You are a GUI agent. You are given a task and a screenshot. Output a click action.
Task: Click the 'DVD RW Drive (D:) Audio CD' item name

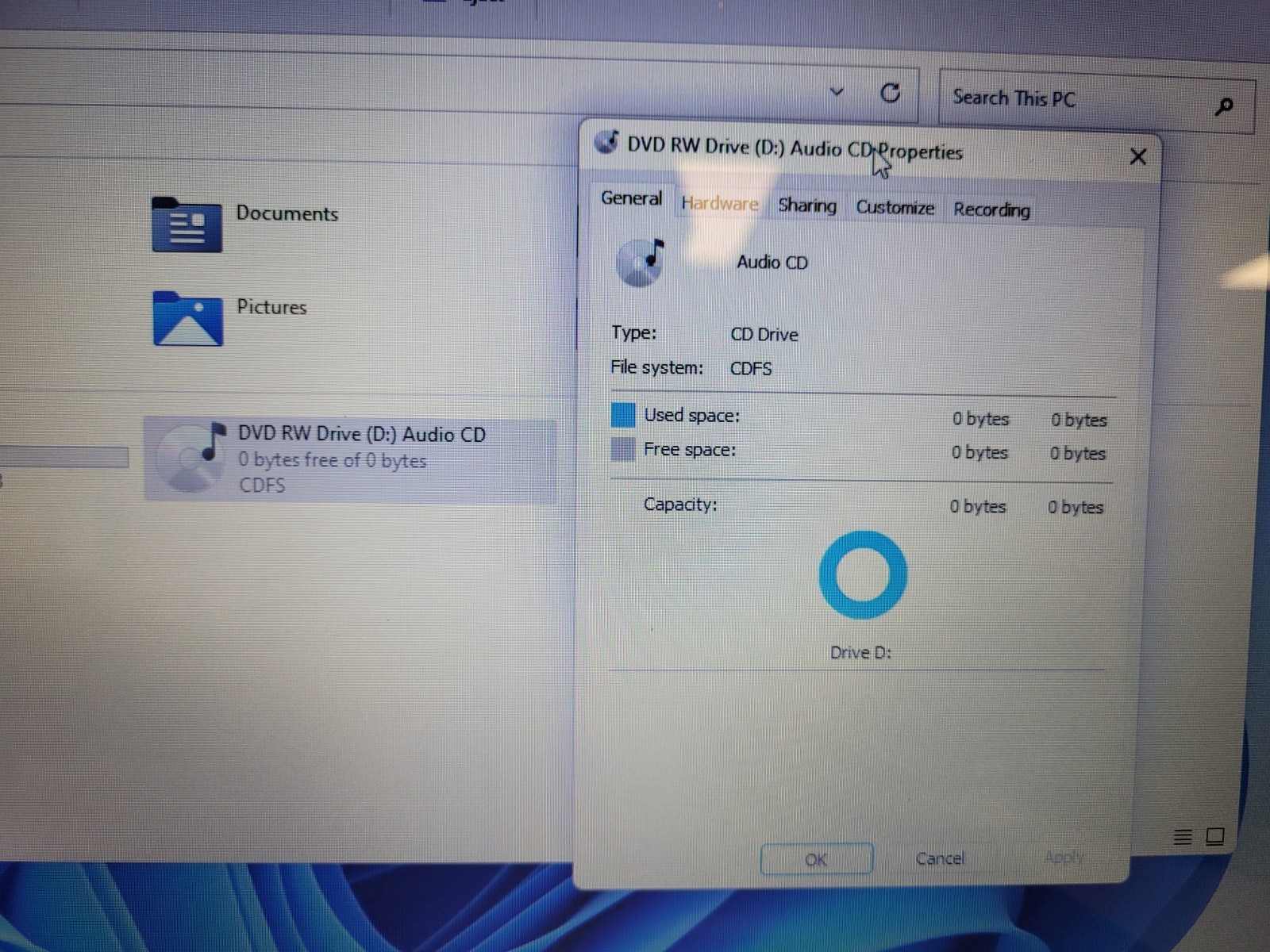coord(362,434)
